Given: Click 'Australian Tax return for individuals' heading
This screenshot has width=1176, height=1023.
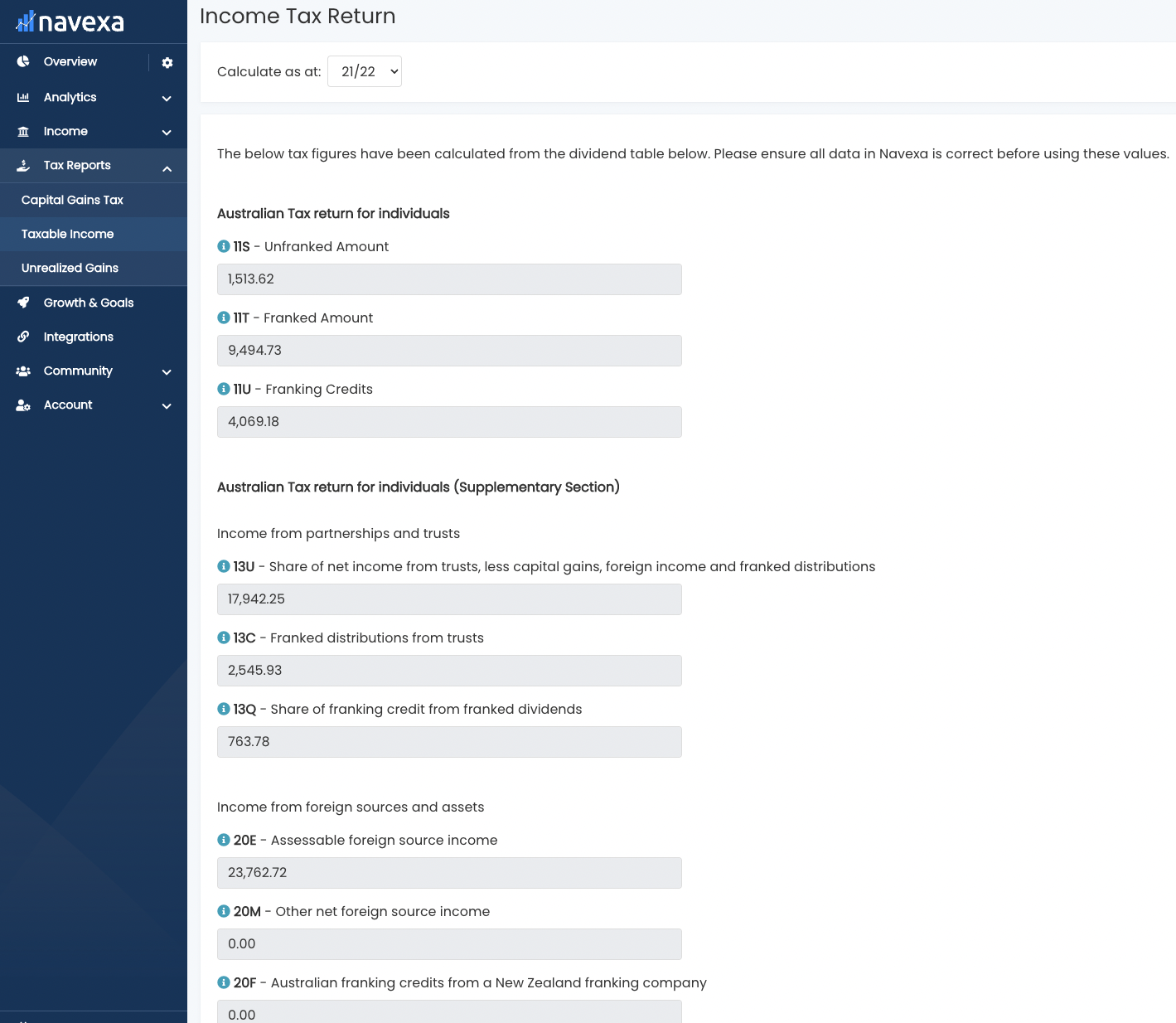Looking at the screenshot, I should click(x=333, y=213).
